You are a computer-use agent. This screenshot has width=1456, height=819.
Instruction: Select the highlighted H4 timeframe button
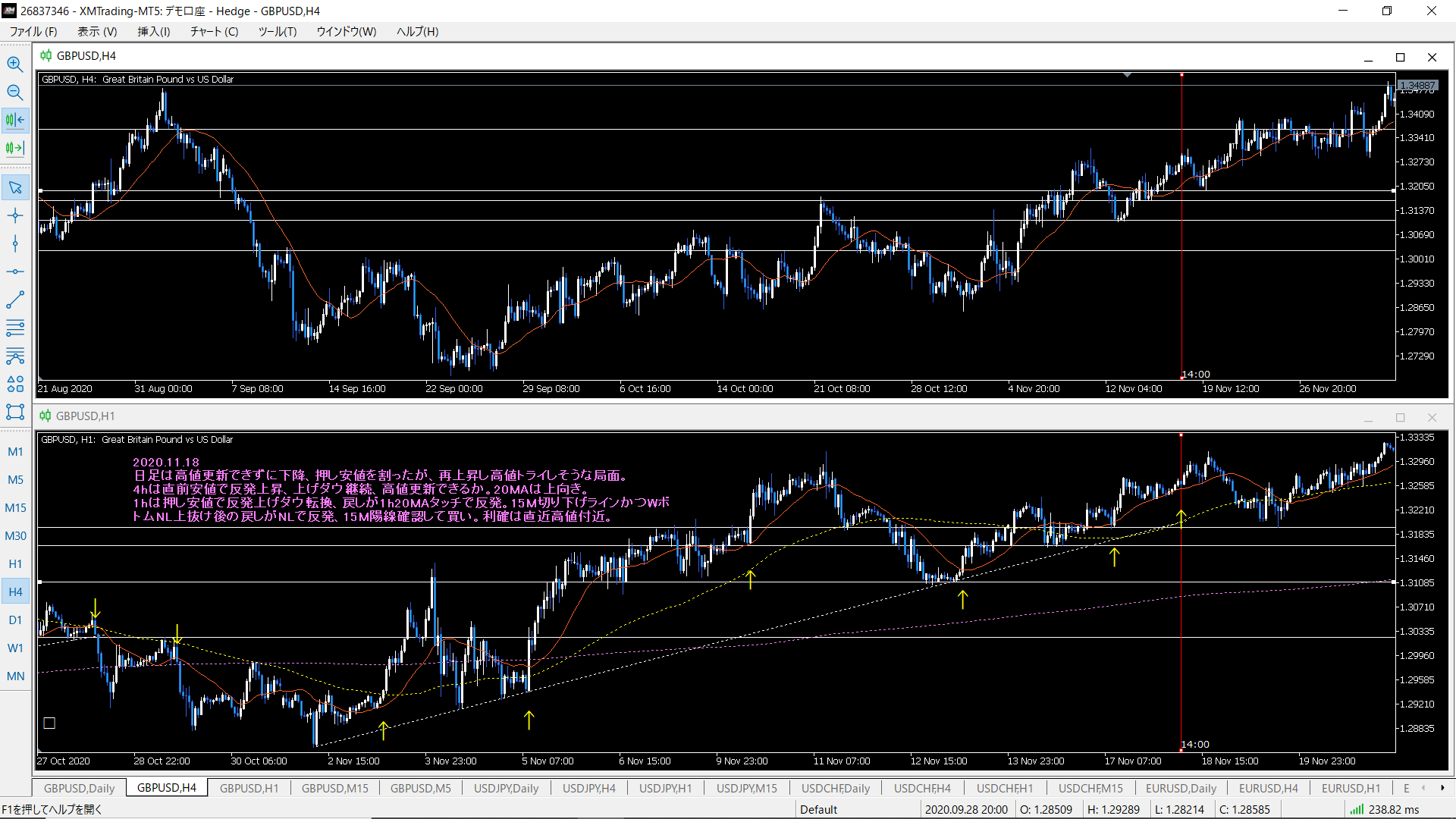click(15, 592)
